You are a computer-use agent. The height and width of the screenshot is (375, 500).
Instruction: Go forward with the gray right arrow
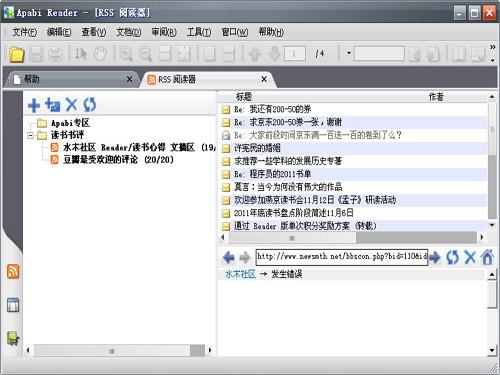point(245,257)
